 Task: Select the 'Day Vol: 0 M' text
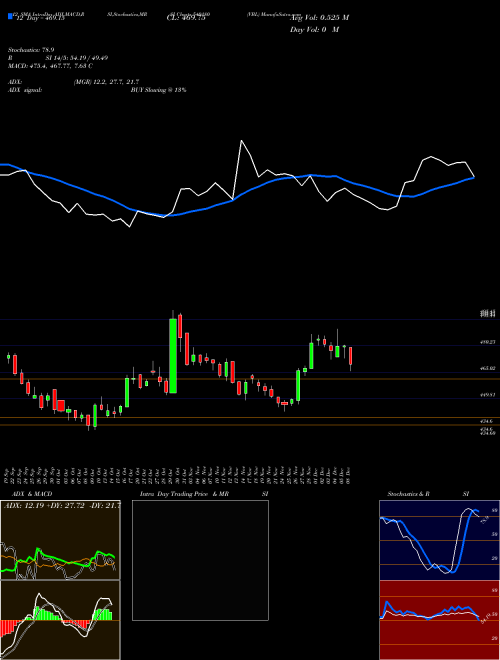pos(314,29)
